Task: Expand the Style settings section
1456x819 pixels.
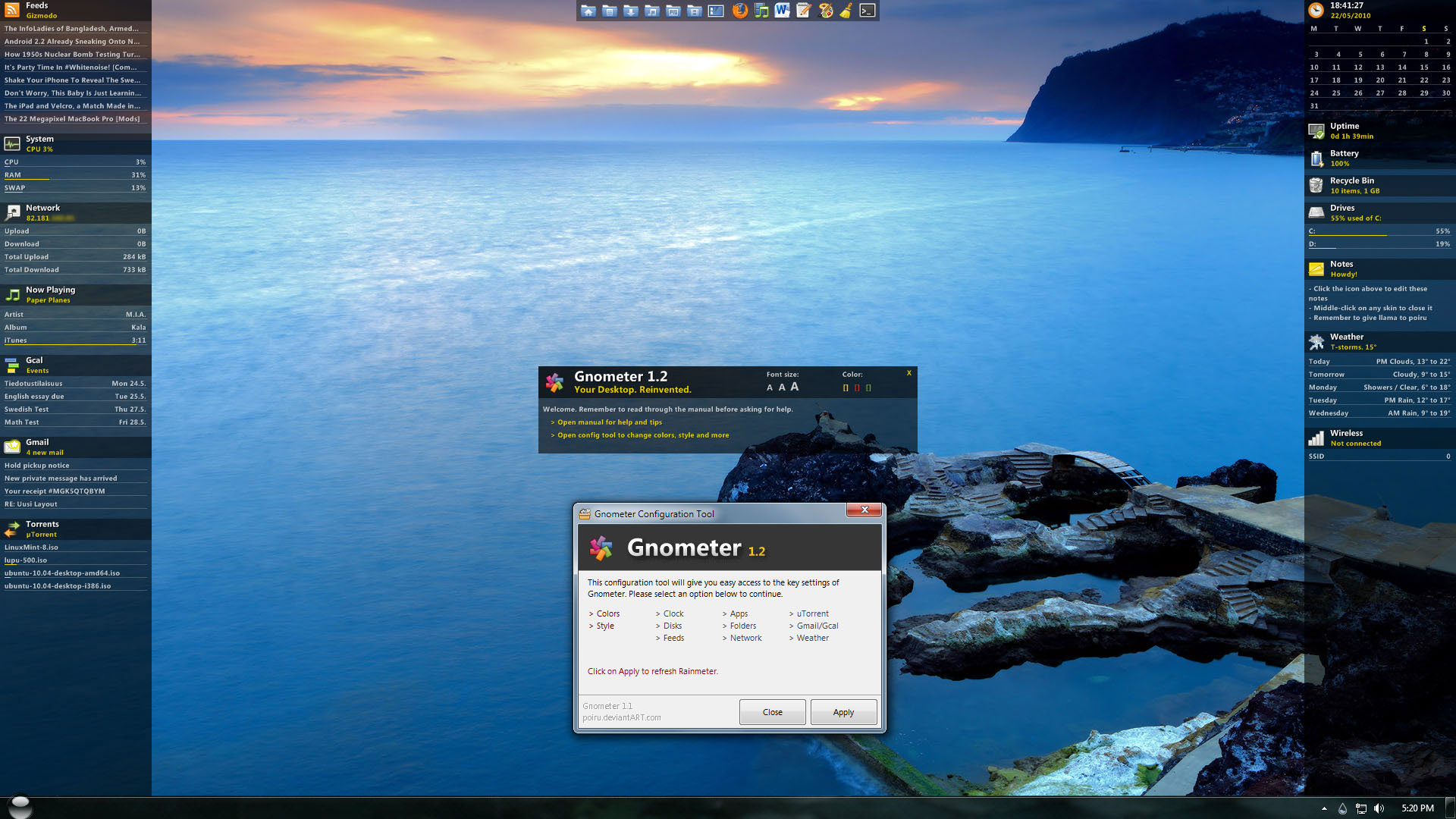Action: [605, 625]
